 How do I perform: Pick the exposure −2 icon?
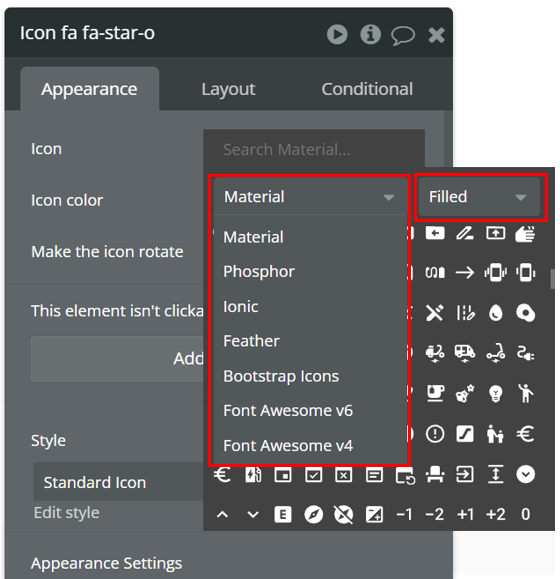(x=435, y=514)
